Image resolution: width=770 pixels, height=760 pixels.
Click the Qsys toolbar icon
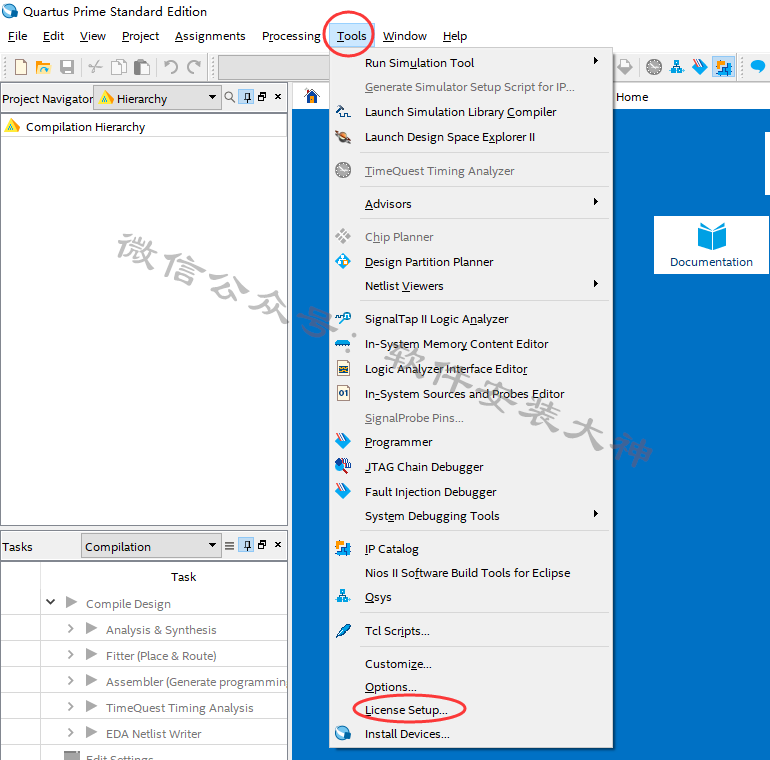pyautogui.click(x=677, y=67)
